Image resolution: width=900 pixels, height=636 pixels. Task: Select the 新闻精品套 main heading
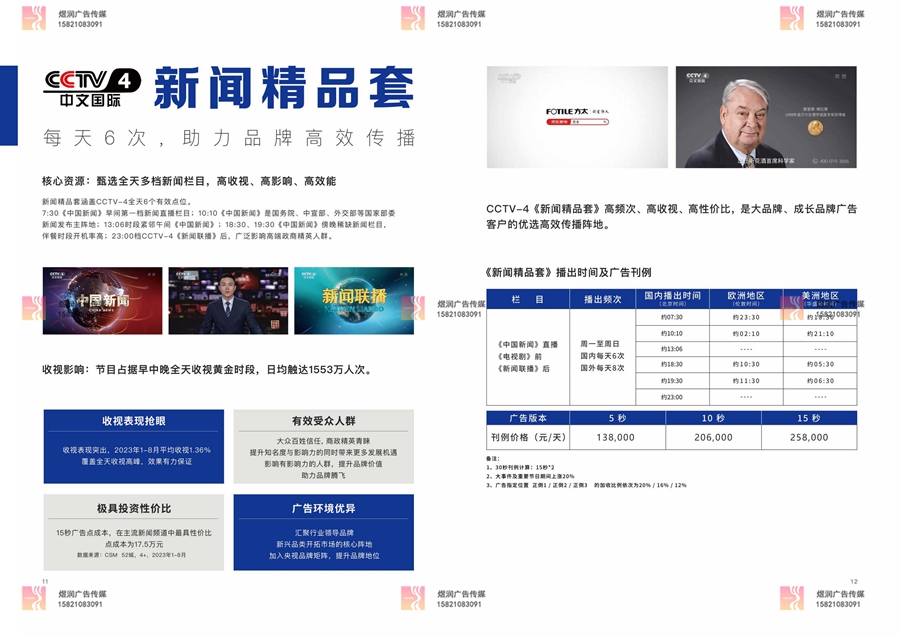[284, 87]
